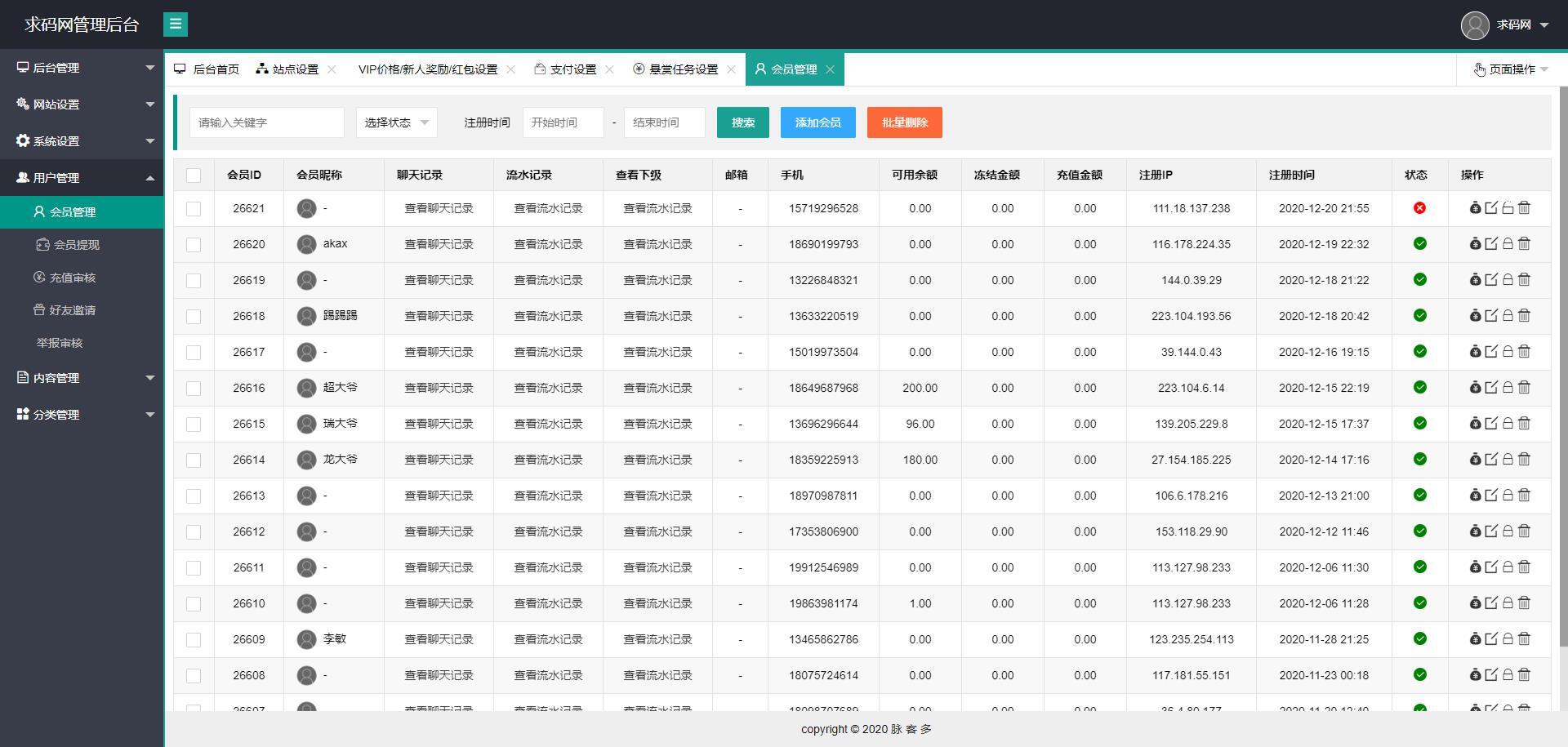Click the green status toggle for member 超大爷

click(1419, 388)
